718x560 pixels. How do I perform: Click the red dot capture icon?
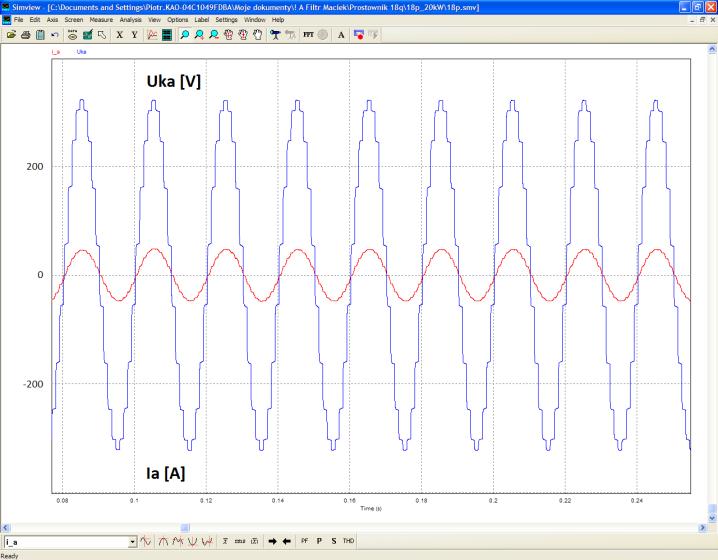(359, 34)
